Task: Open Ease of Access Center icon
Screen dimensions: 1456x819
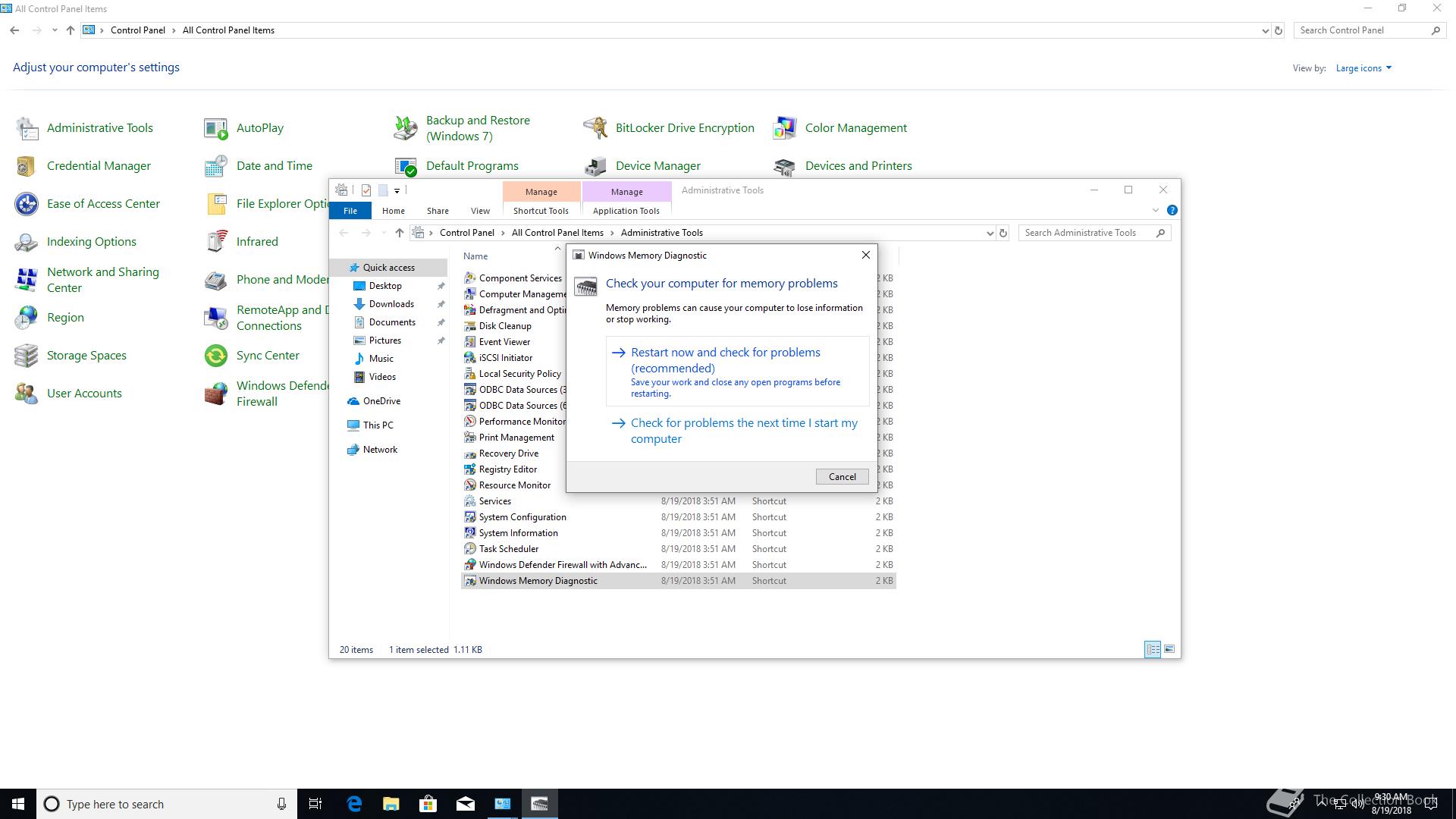Action: click(27, 204)
